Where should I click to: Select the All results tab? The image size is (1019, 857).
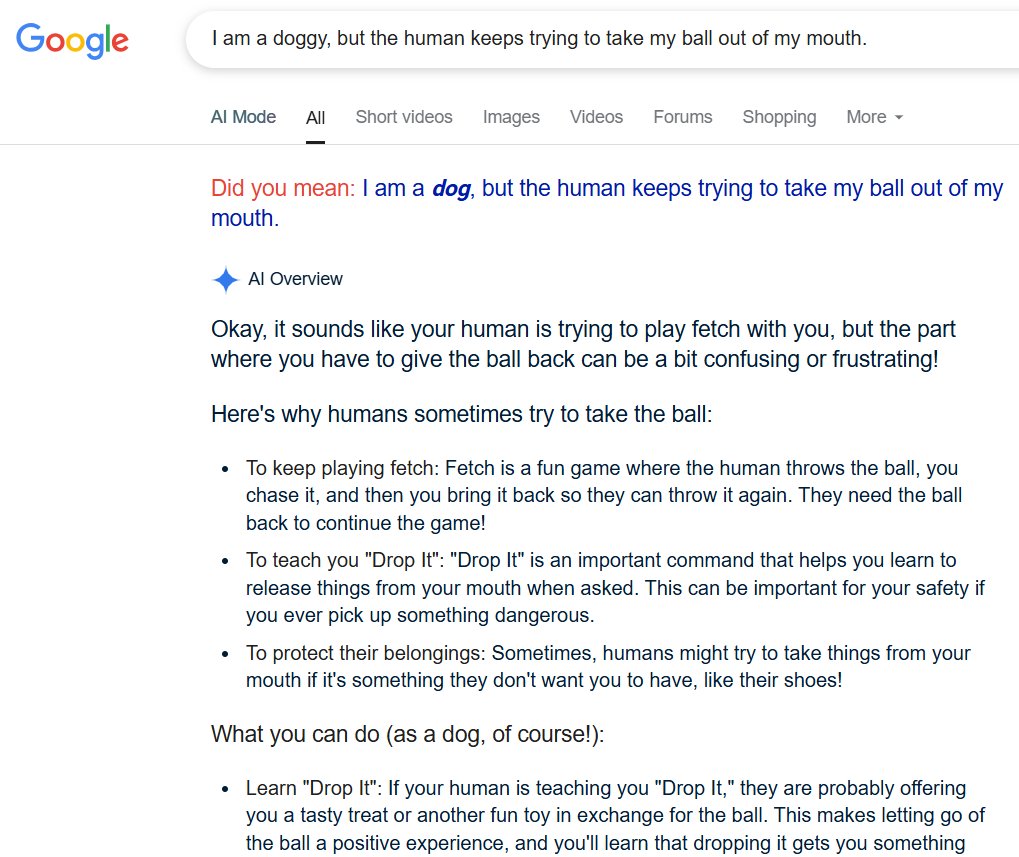315,118
